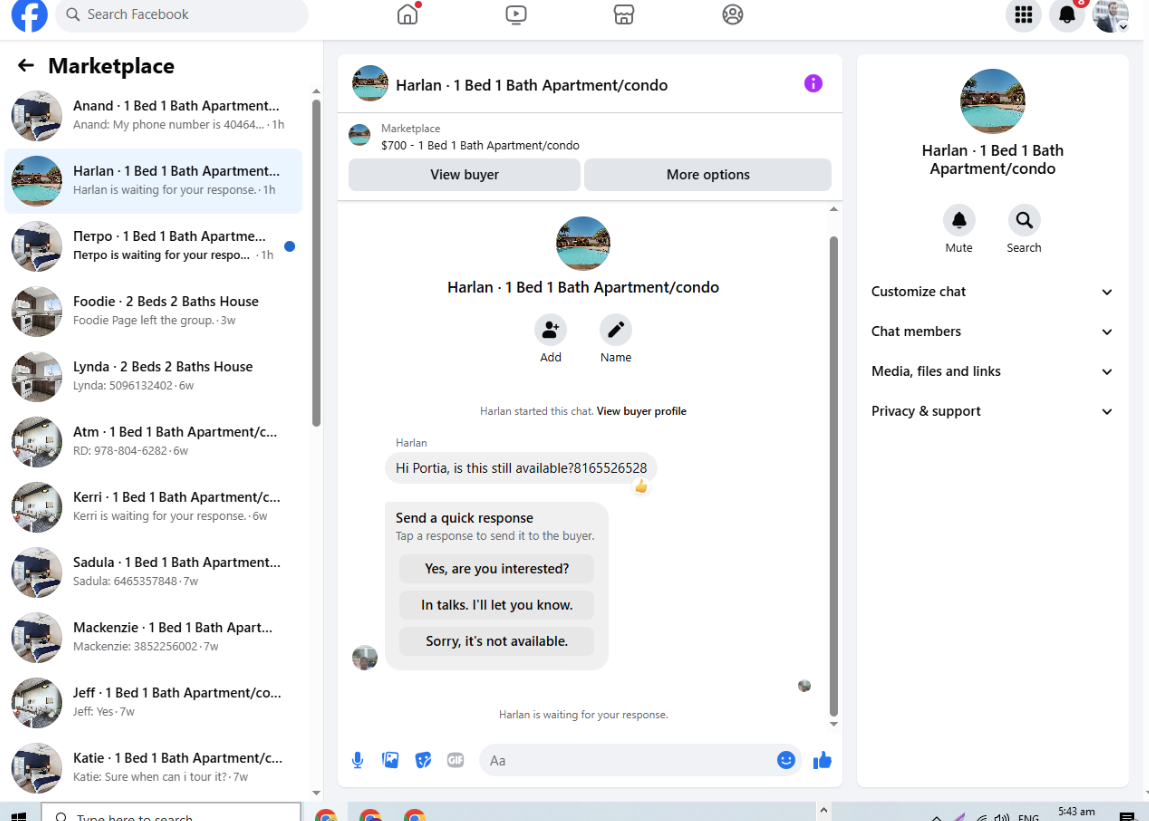
Task: Click the Name edit pencil icon
Action: (x=616, y=330)
